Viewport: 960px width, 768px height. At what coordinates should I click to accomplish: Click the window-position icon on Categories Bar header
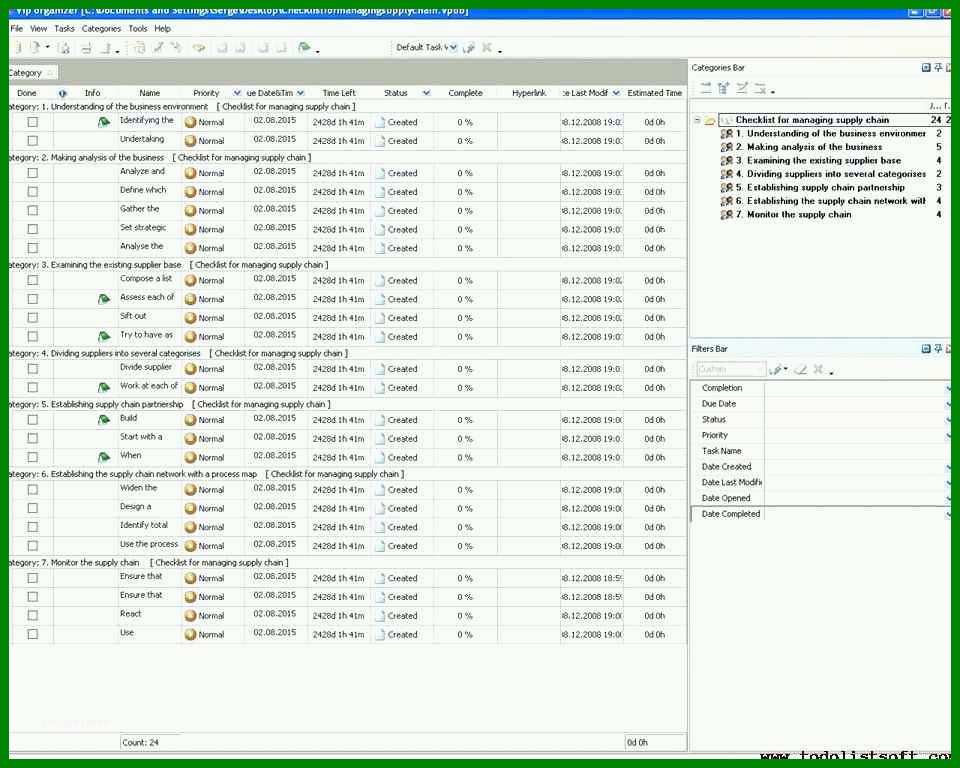click(926, 67)
